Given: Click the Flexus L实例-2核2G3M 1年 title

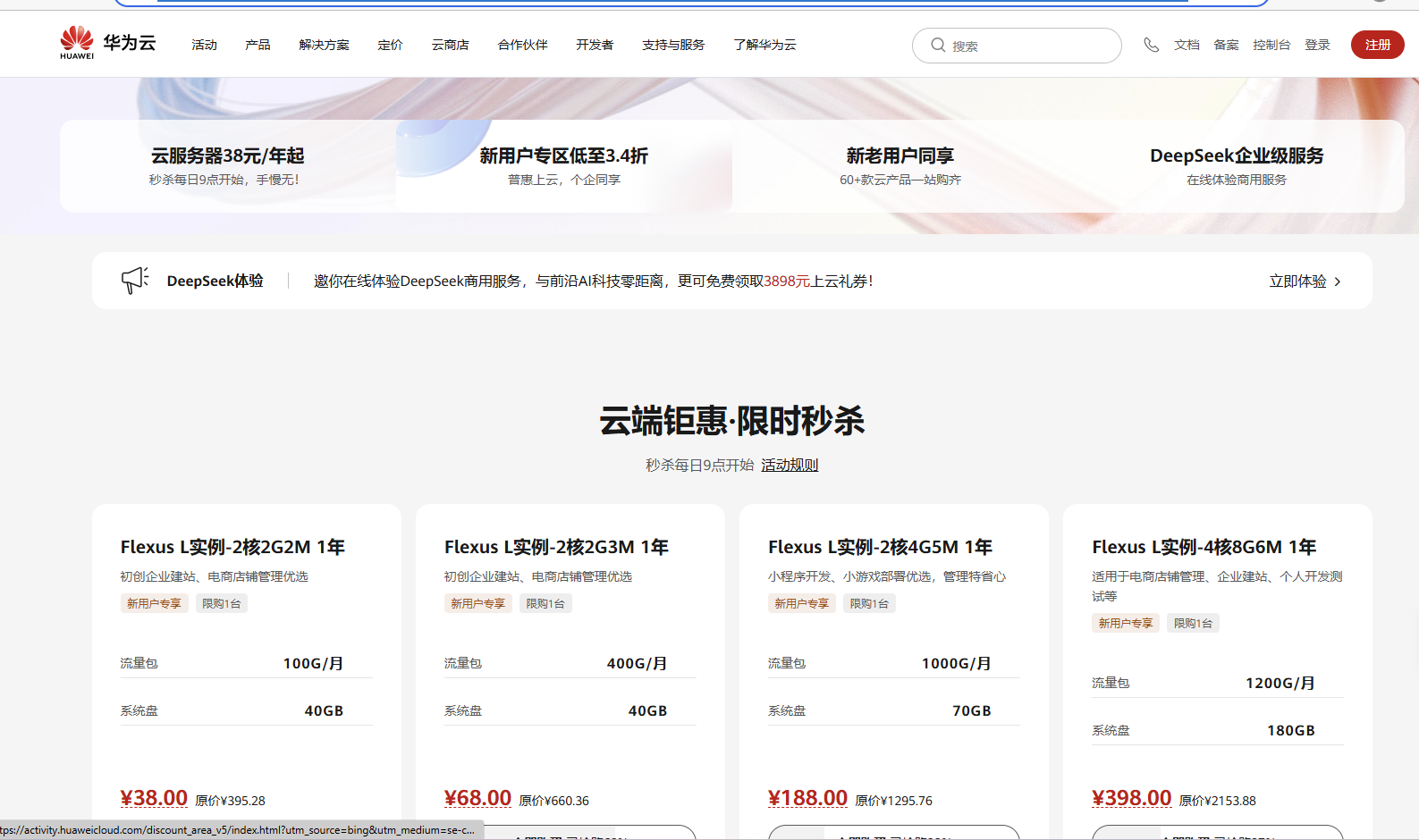Looking at the screenshot, I should pyautogui.click(x=556, y=547).
